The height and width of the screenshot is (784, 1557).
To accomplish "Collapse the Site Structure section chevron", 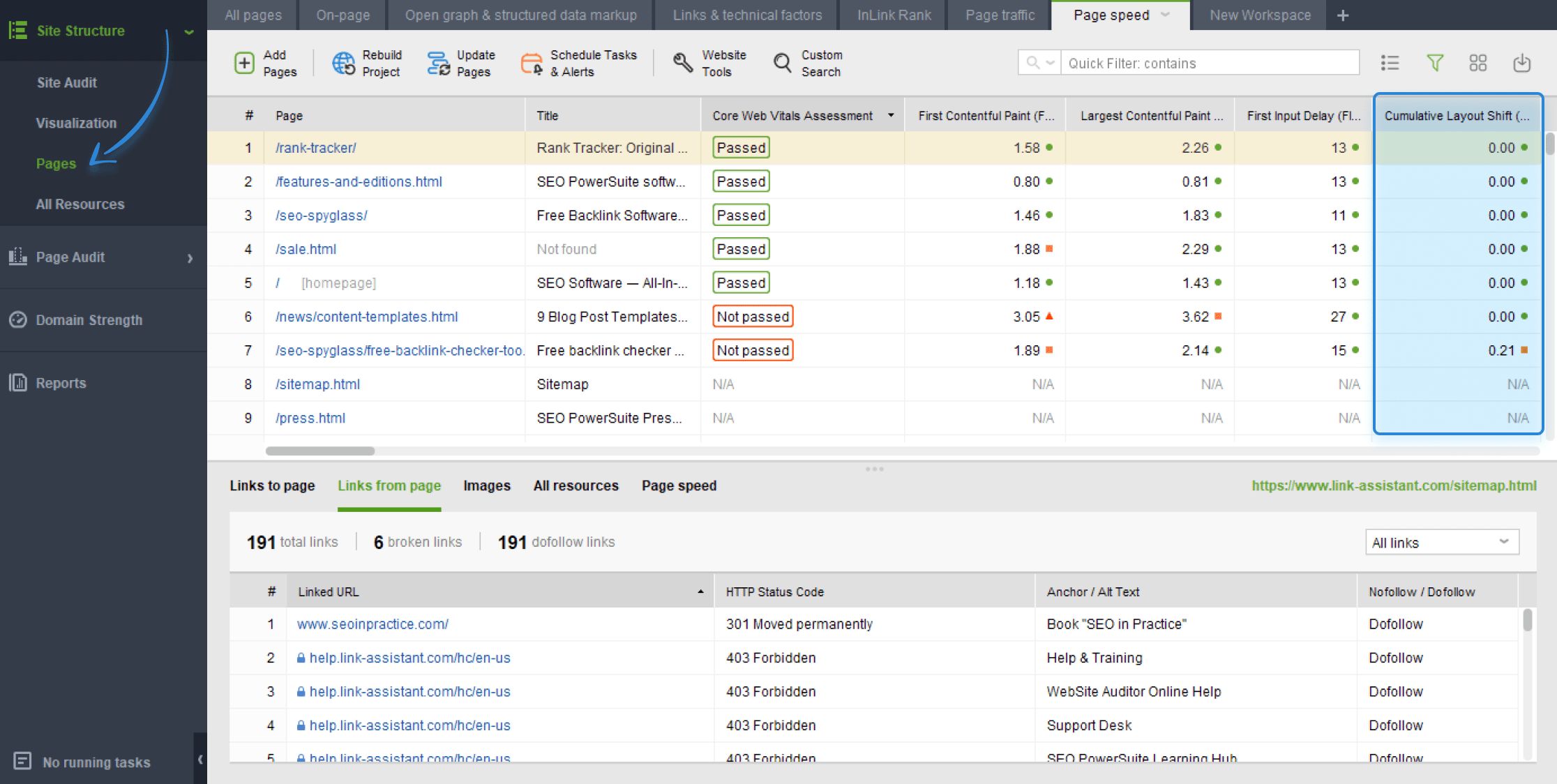I will click(x=189, y=31).
